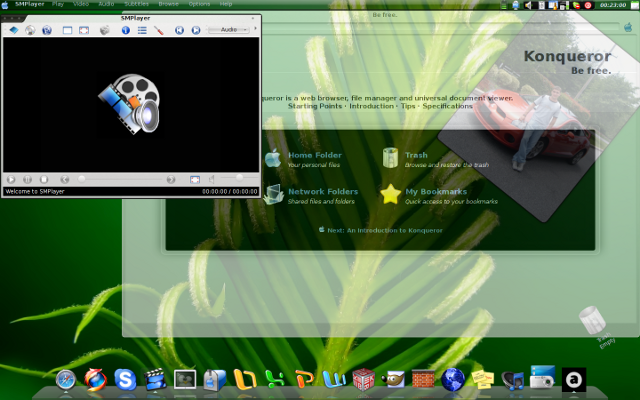The image size is (640, 400).
Task: Click the Stop button in SMPlayer controls
Action: click(x=44, y=179)
